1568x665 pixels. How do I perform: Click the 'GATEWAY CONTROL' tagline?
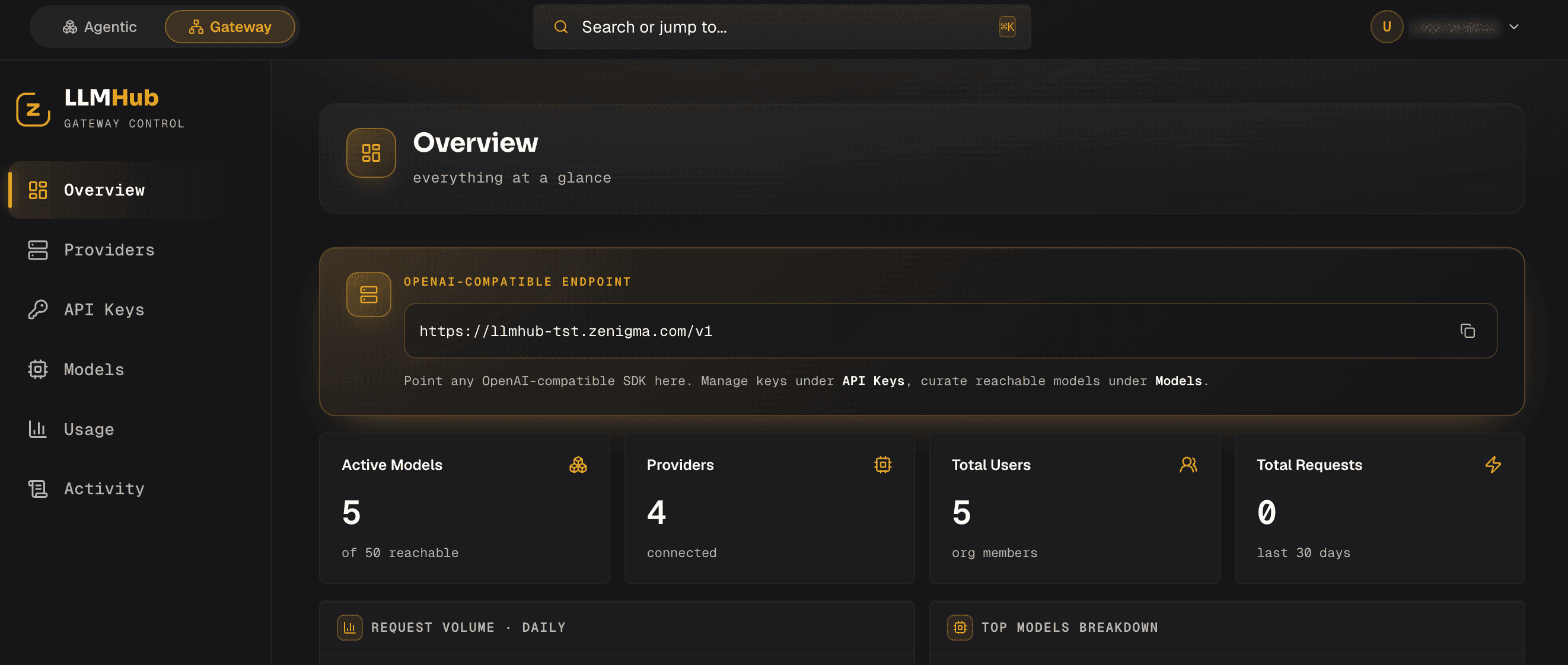[x=123, y=123]
